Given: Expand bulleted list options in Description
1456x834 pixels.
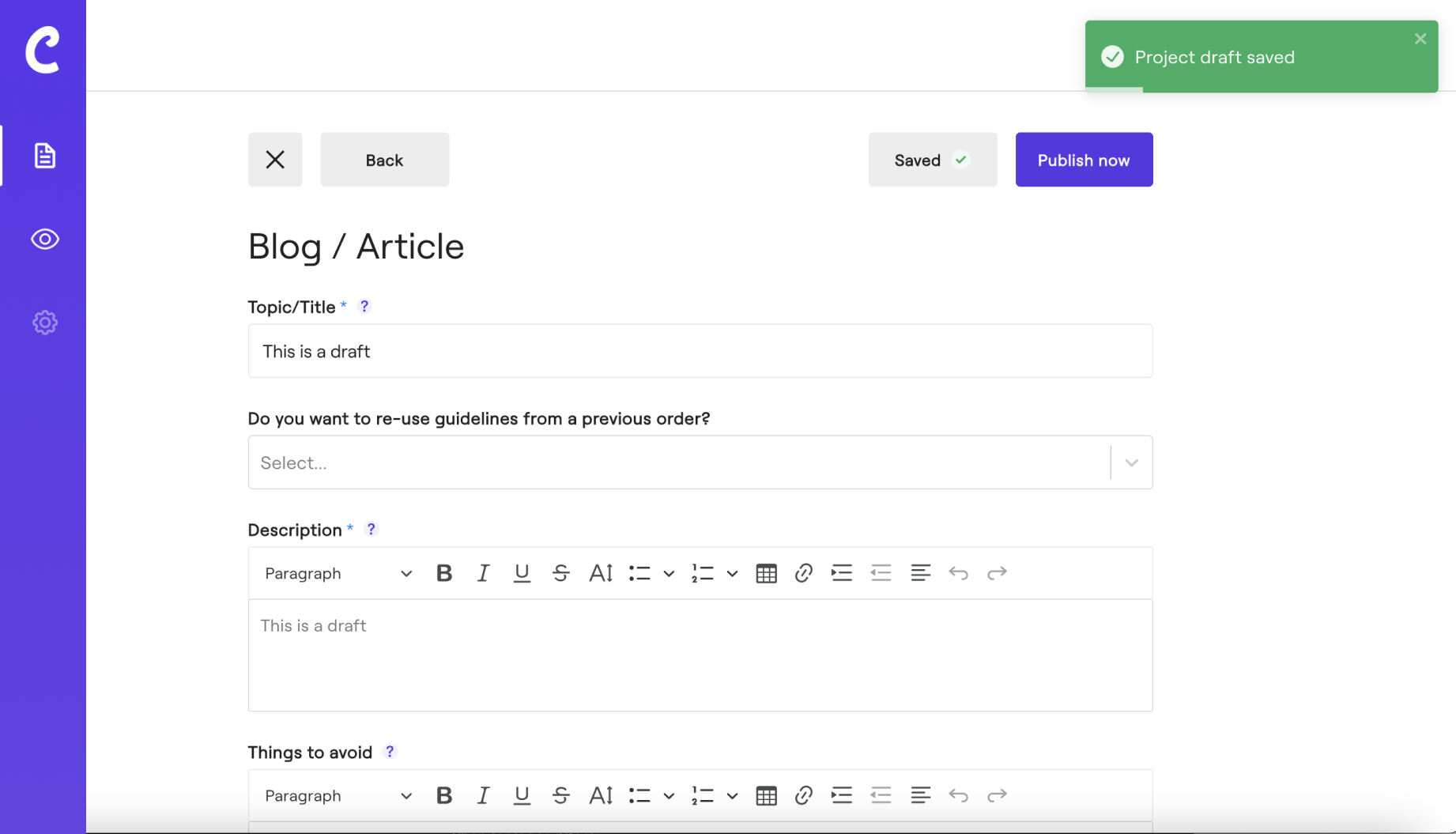Looking at the screenshot, I should pos(669,573).
